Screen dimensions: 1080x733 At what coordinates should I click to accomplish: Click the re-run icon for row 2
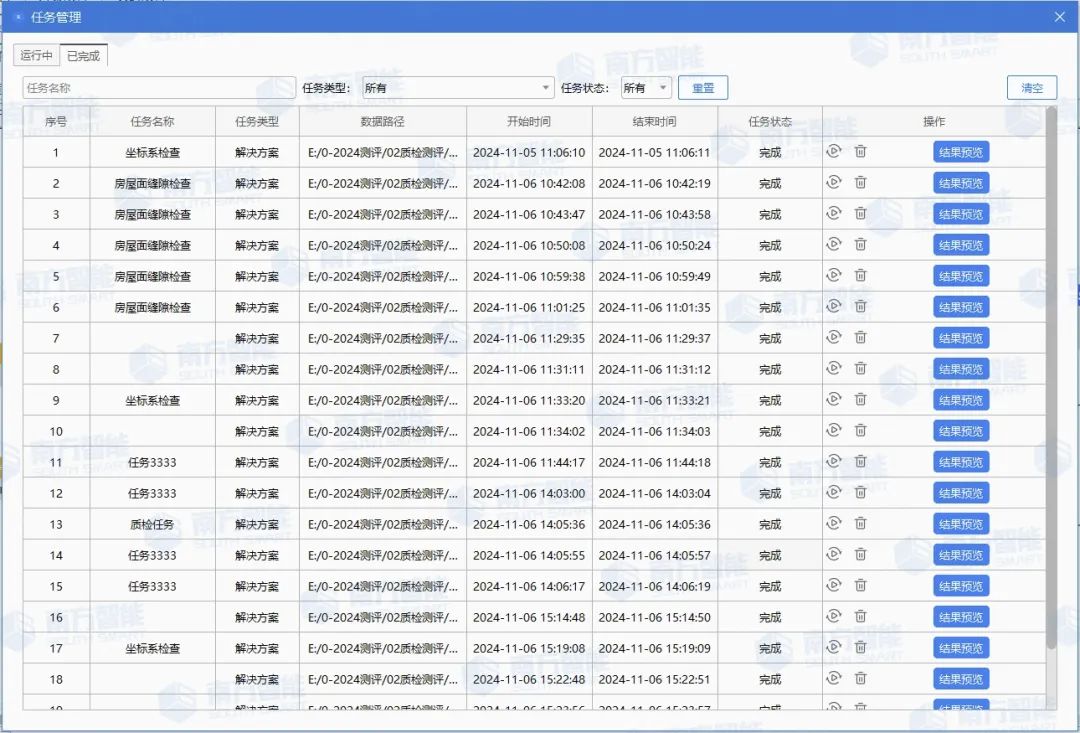point(833,183)
